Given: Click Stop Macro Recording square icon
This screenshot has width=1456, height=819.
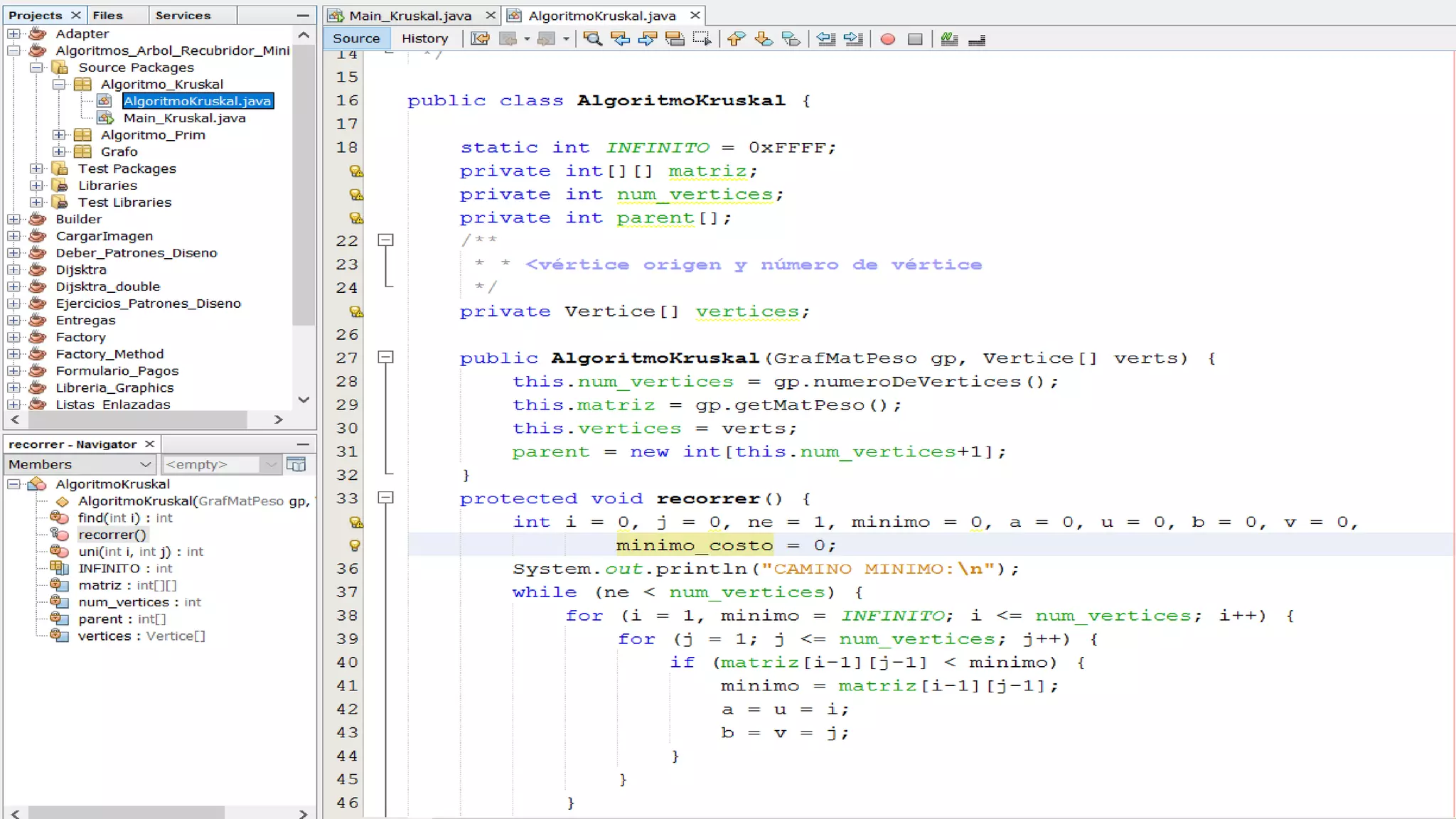Looking at the screenshot, I should coord(915,39).
